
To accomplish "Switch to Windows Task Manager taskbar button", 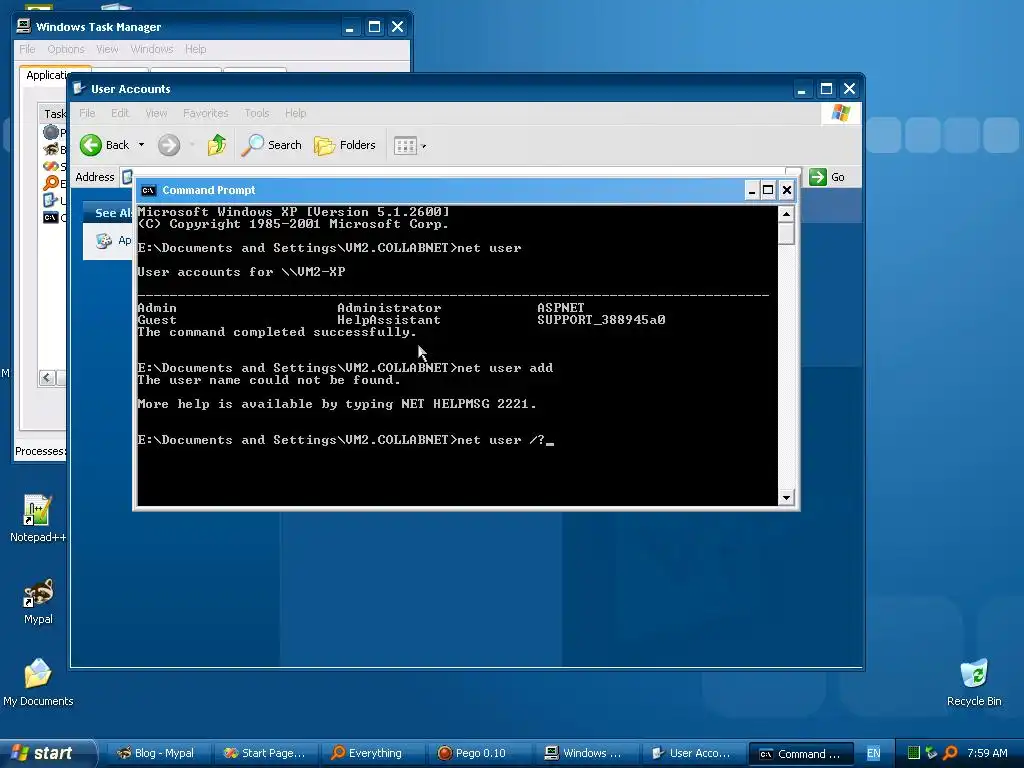I will pos(587,753).
